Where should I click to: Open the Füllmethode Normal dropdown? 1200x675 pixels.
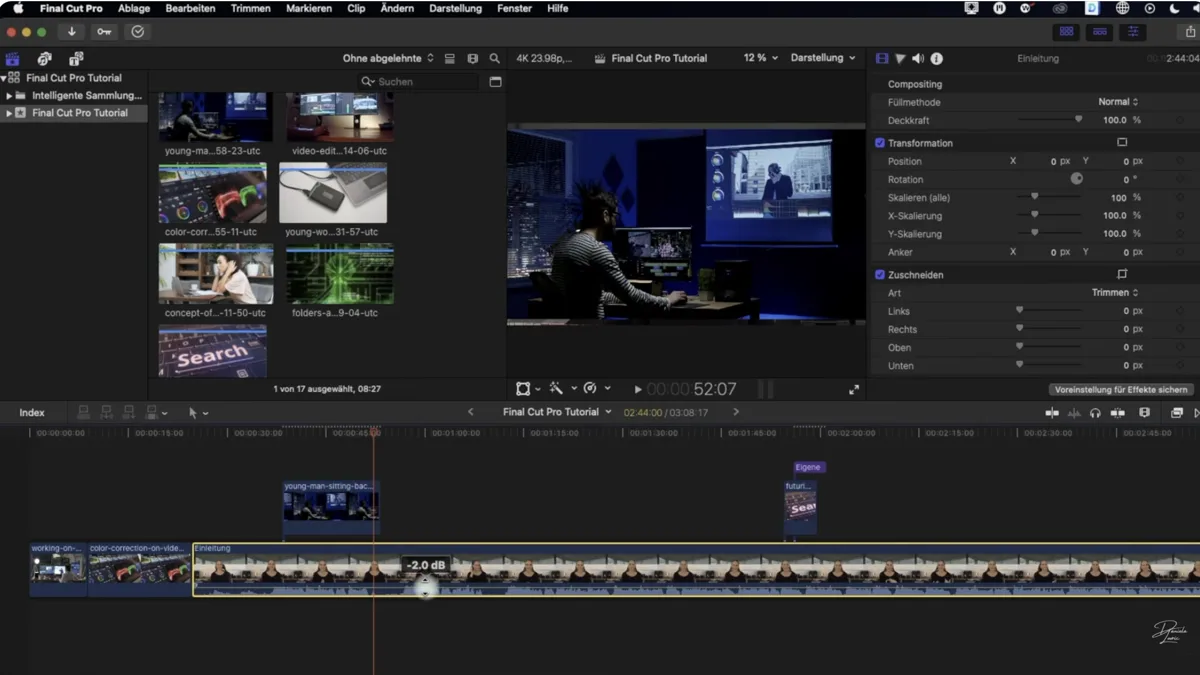(1118, 102)
